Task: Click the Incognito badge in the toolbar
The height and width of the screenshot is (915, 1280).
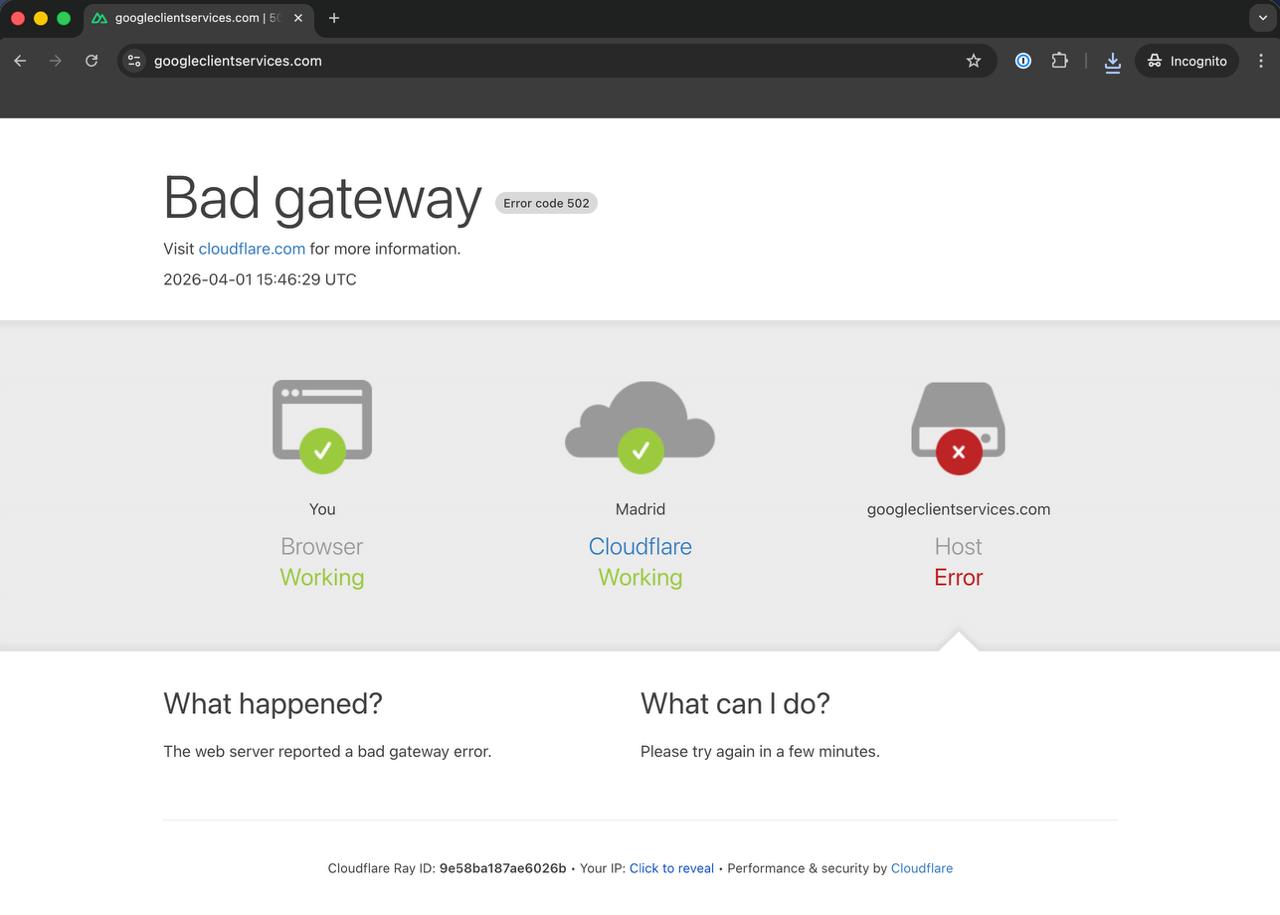Action: coord(1187,60)
